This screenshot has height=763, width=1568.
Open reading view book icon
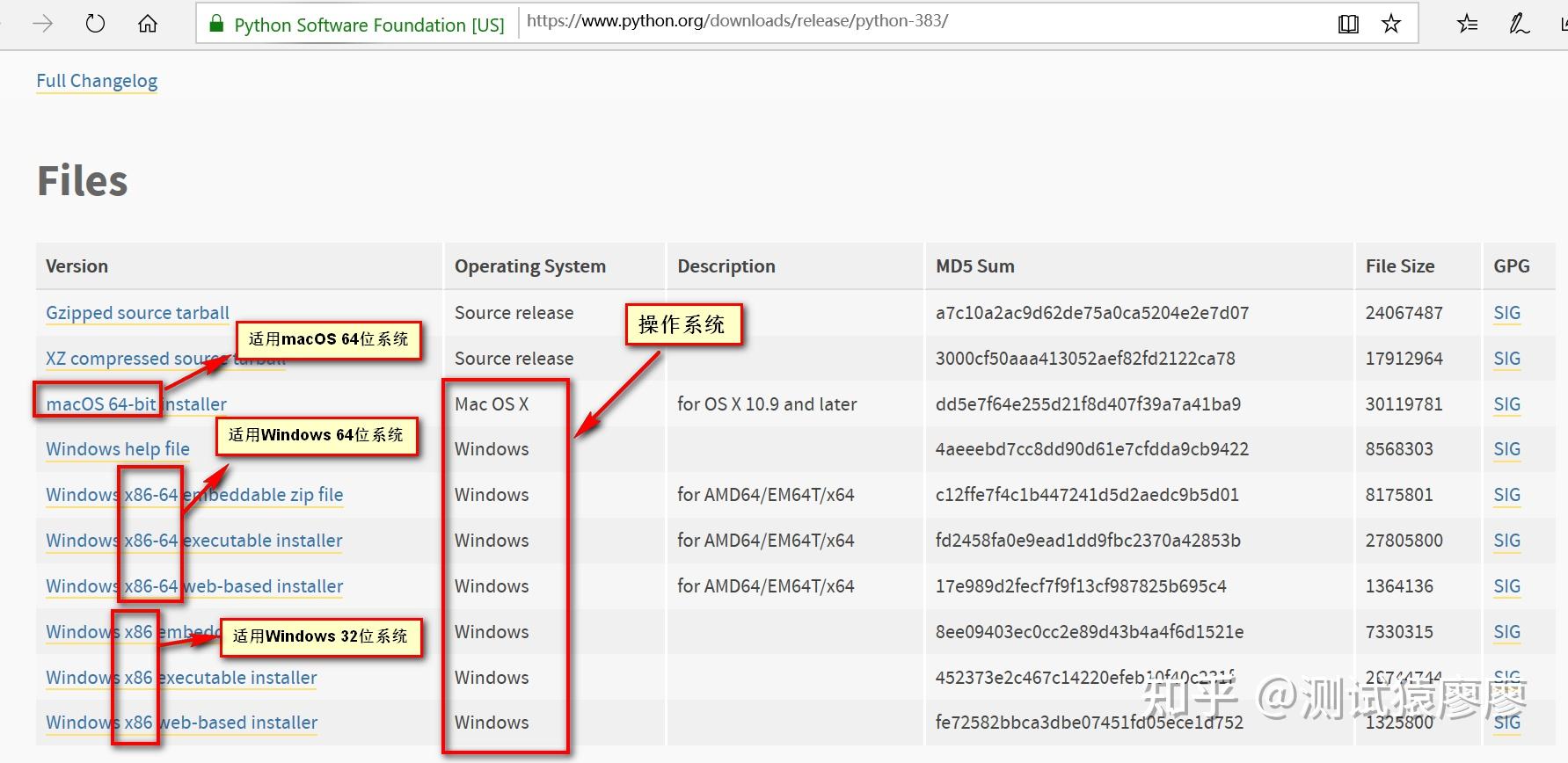[x=1348, y=24]
